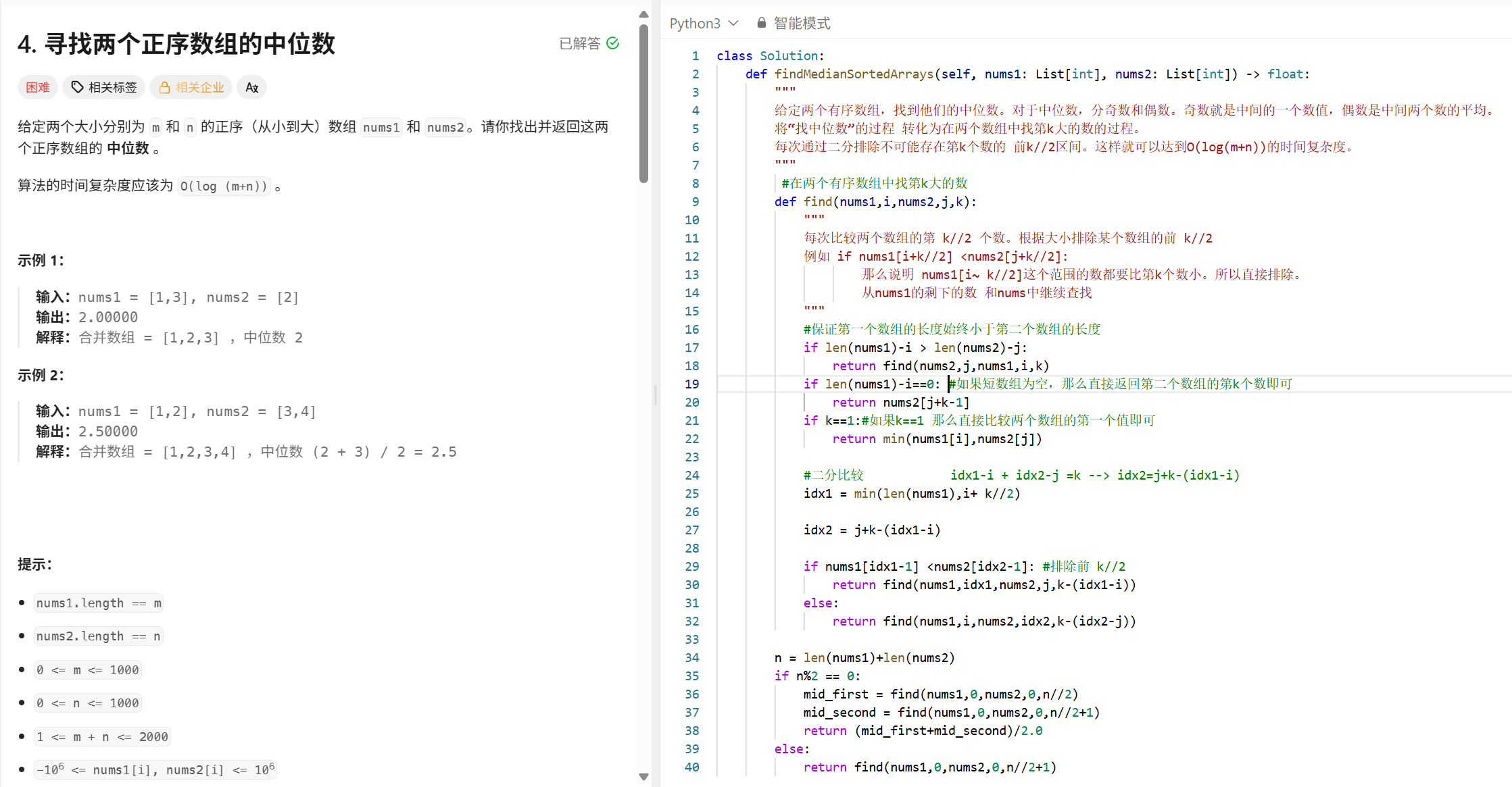Click the 已解答 status label

point(579,43)
